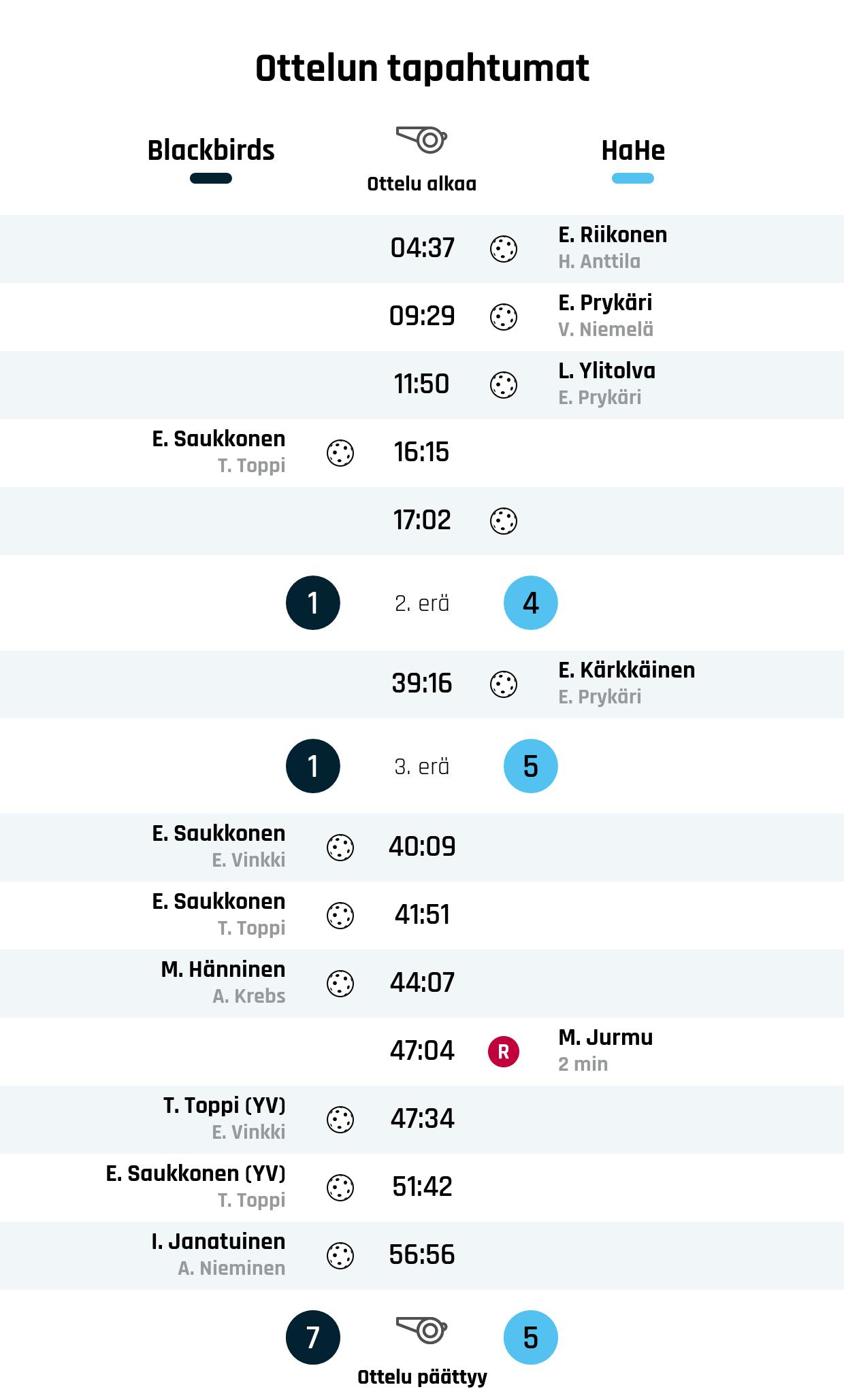Open scorer E. Riikonen
This screenshot has height=1400, width=844.
[x=613, y=235]
